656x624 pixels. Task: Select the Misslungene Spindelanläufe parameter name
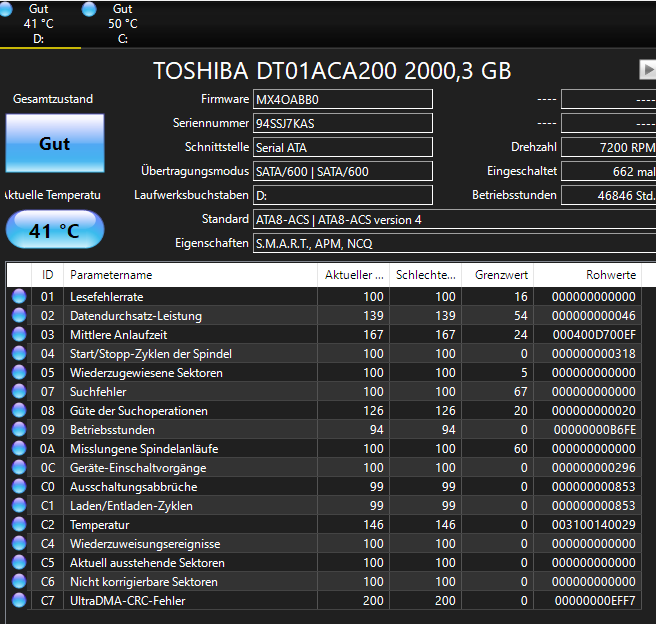point(144,449)
